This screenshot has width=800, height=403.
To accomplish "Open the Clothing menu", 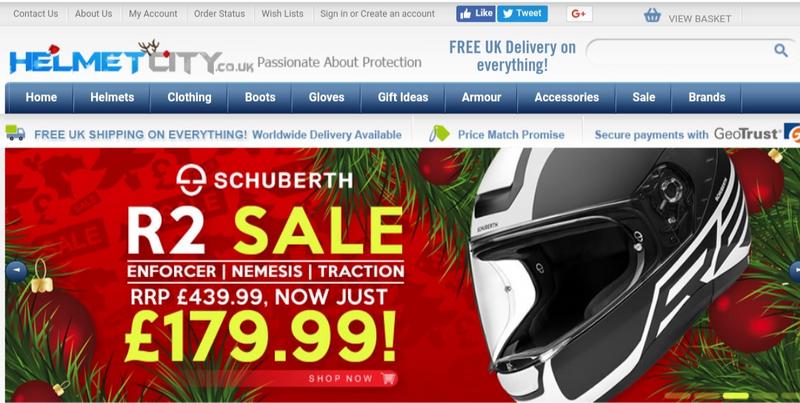I will (x=189, y=97).
